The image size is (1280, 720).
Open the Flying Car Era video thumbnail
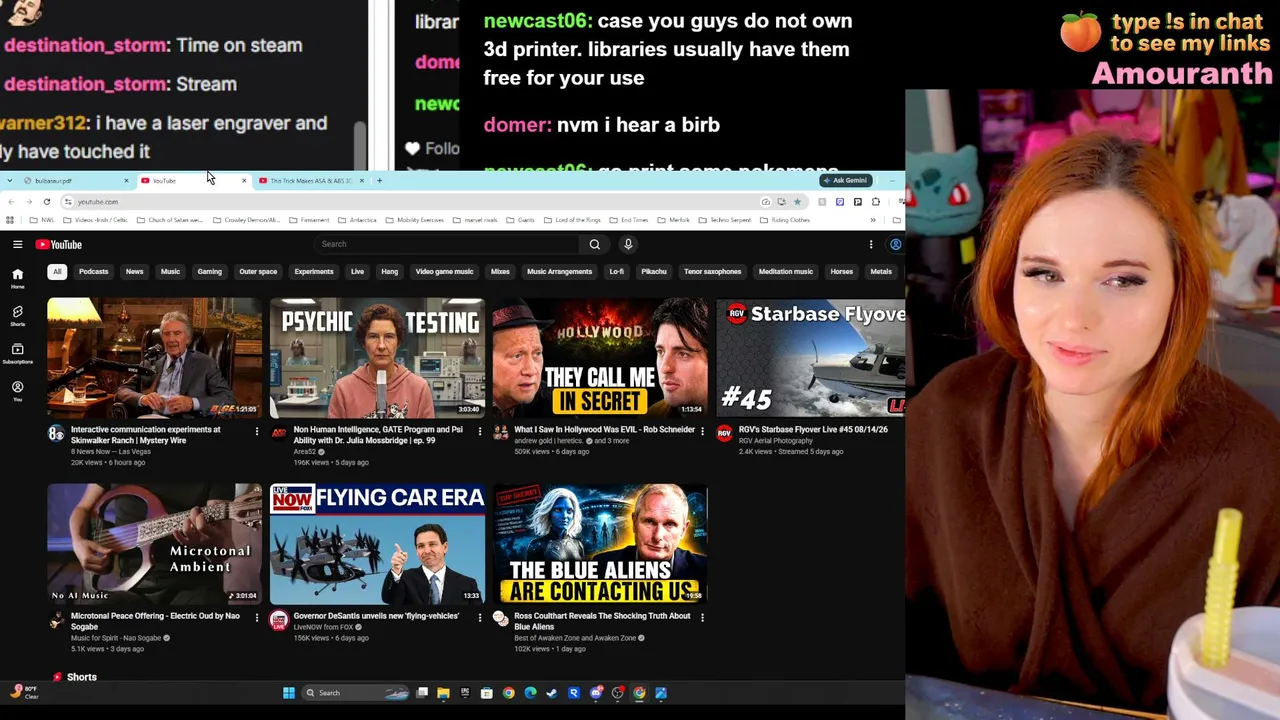[x=377, y=544]
